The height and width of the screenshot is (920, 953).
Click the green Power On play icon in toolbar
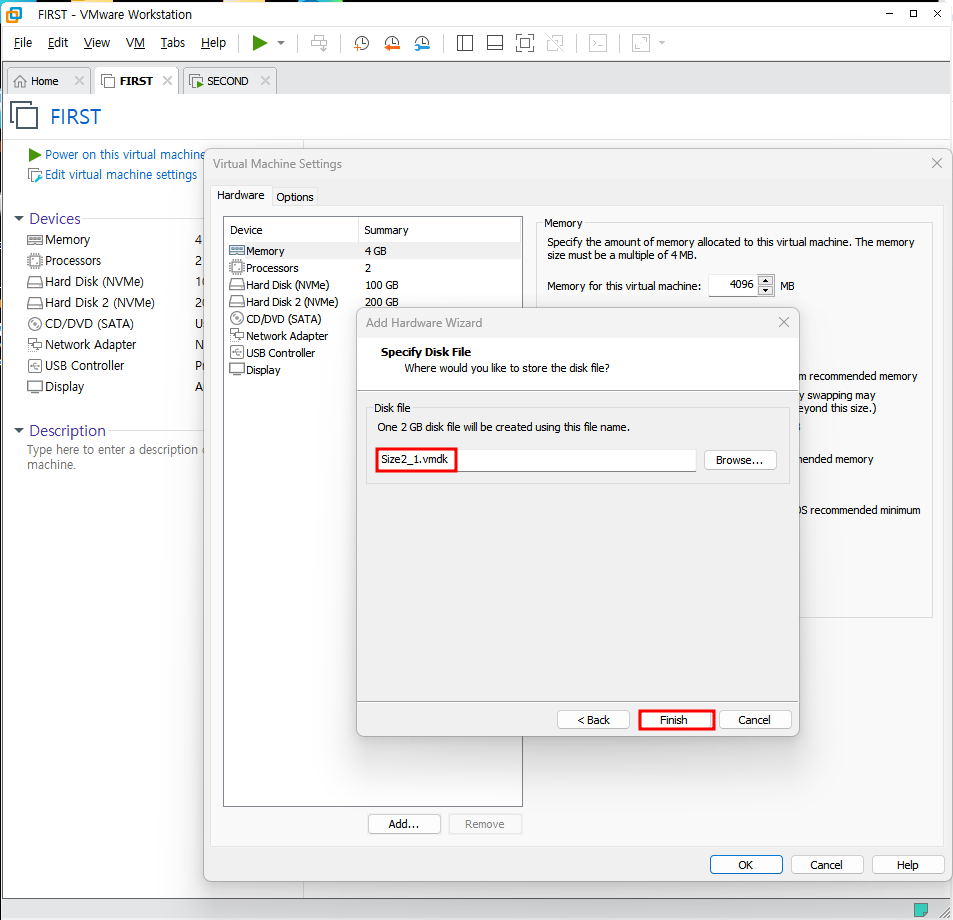[x=260, y=43]
